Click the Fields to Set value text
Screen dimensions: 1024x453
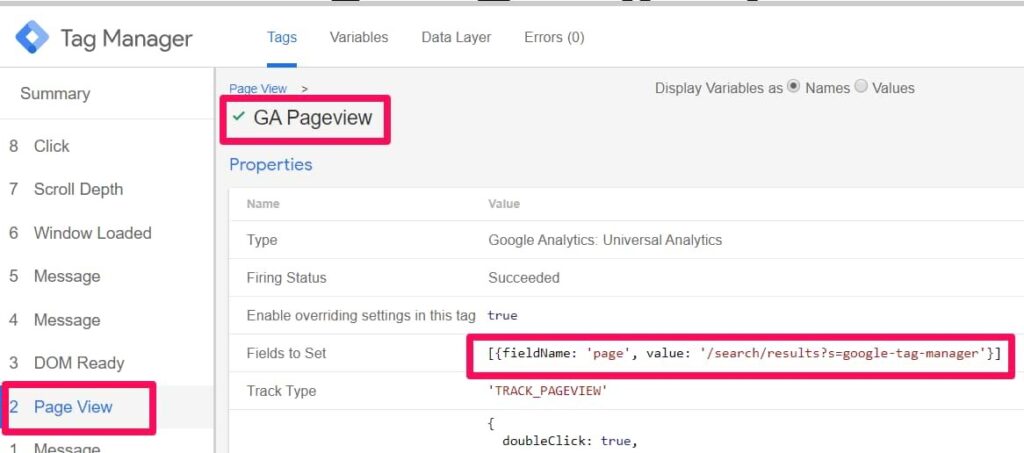[744, 354]
